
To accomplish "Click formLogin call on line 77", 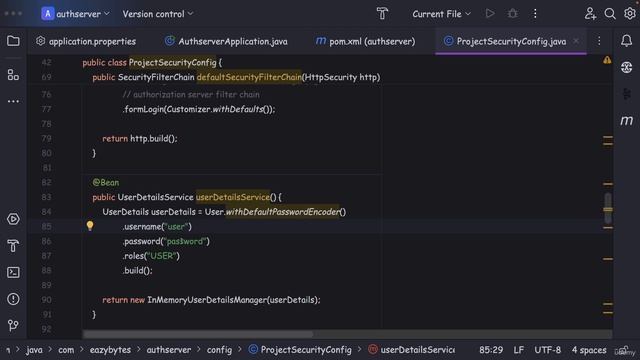I will [x=199, y=109].
